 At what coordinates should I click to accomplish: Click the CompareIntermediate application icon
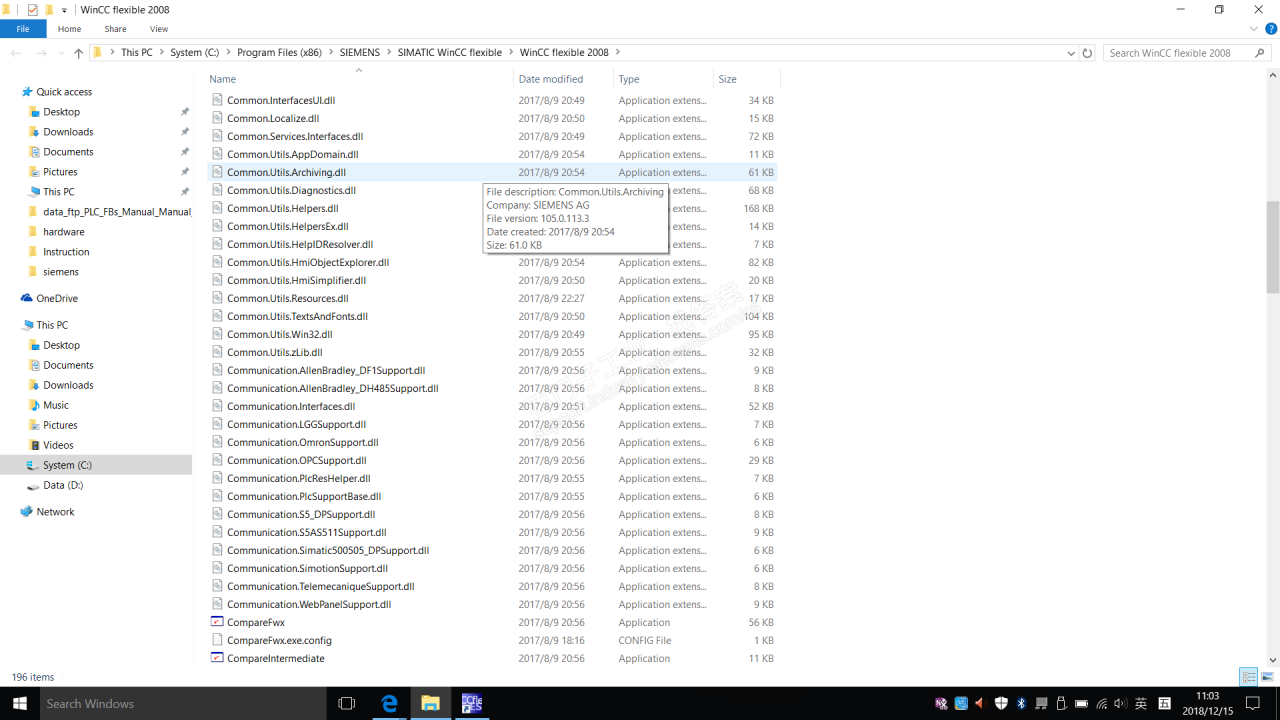point(217,658)
